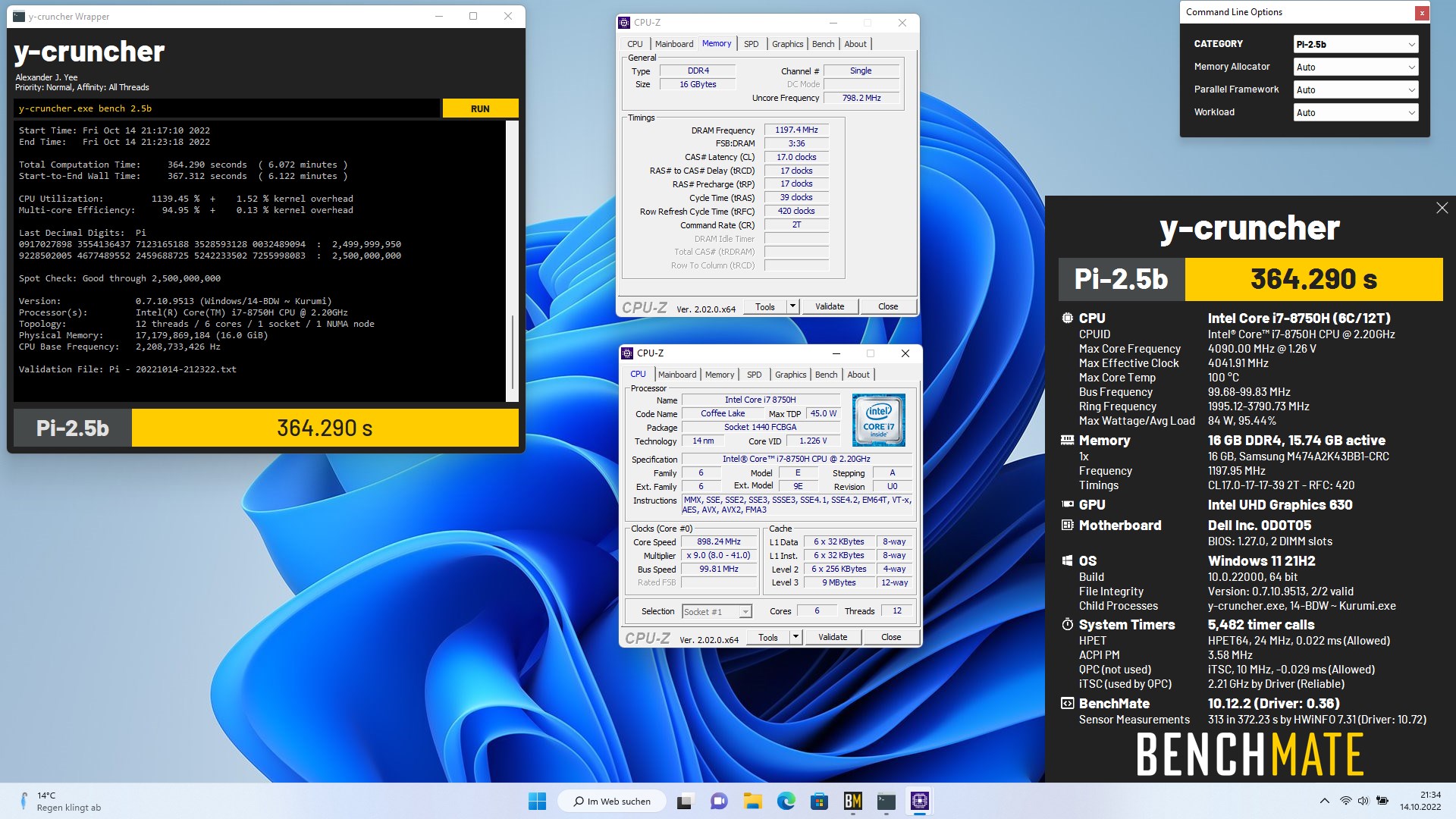
Task: Click the y-cruncher Wrapper title bar icon
Action: [19, 17]
